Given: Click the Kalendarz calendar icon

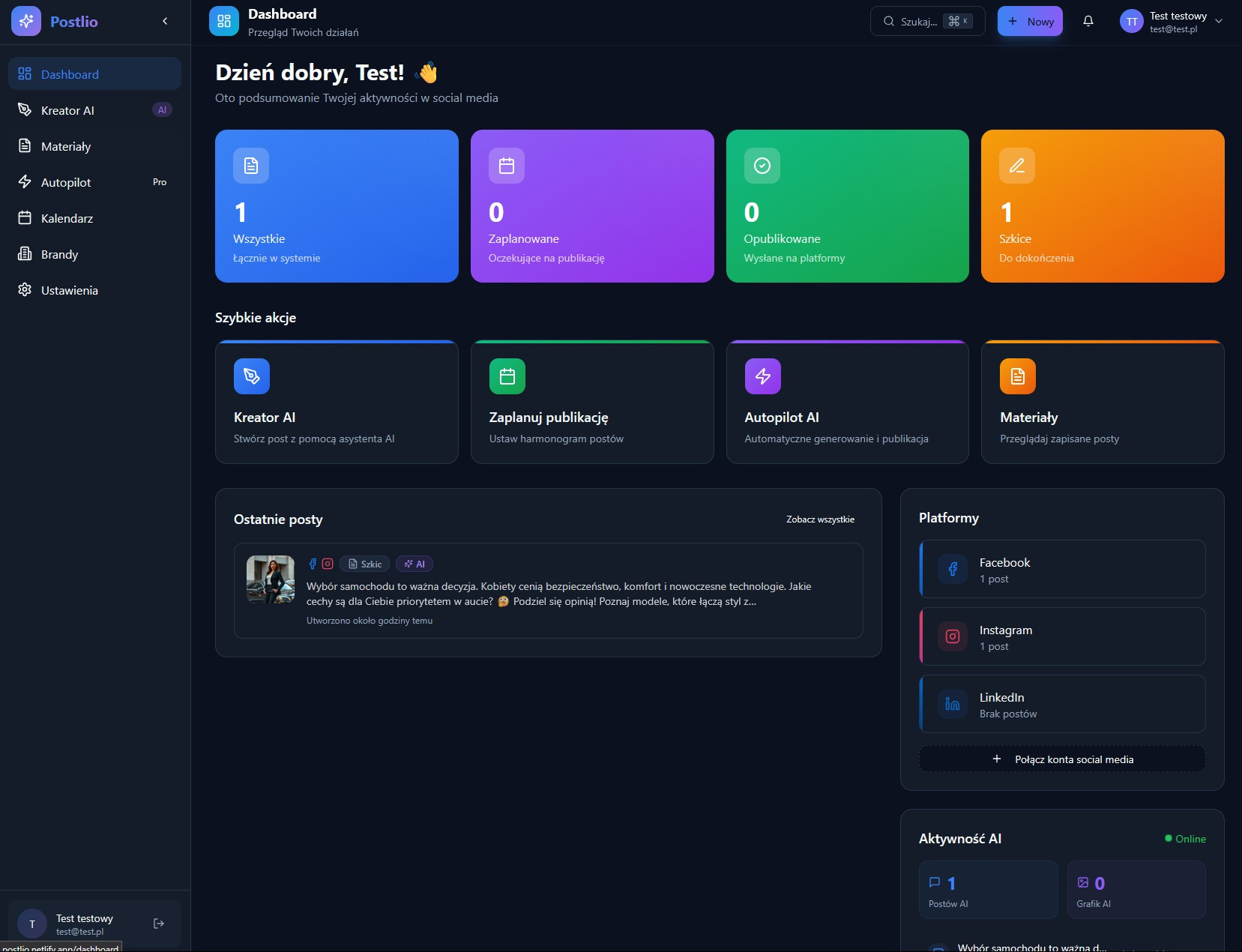Looking at the screenshot, I should click(25, 217).
